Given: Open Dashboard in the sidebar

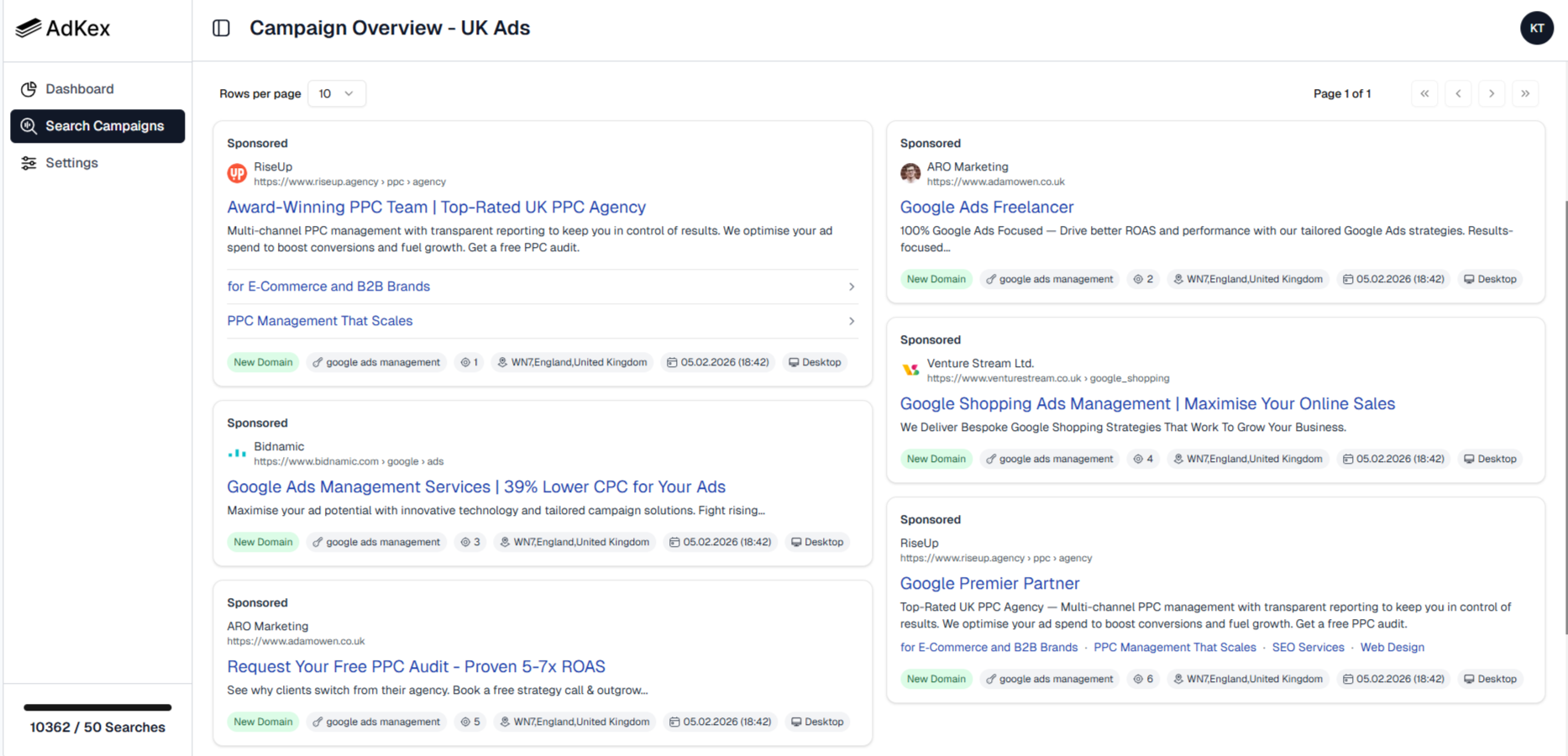Looking at the screenshot, I should 80,89.
